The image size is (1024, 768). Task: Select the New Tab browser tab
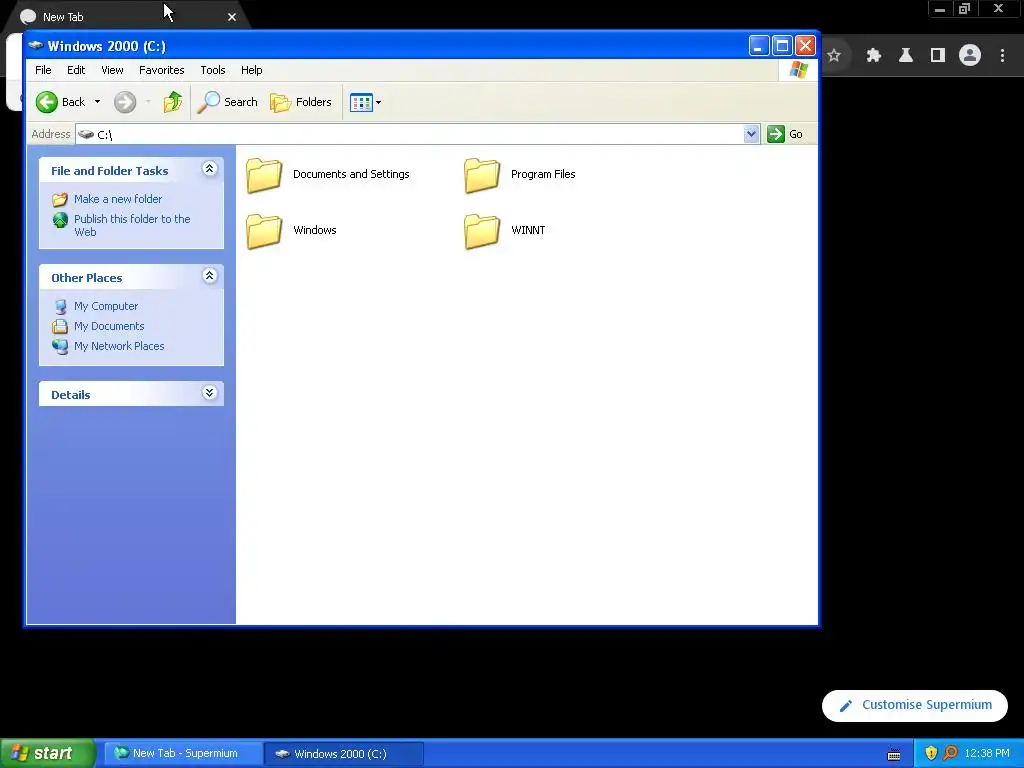(x=124, y=17)
